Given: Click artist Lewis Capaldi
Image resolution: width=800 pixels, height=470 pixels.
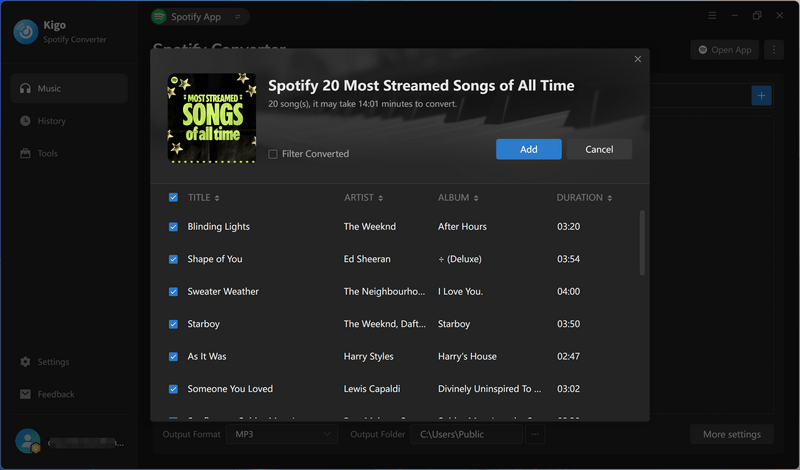Looking at the screenshot, I should [x=372, y=389].
